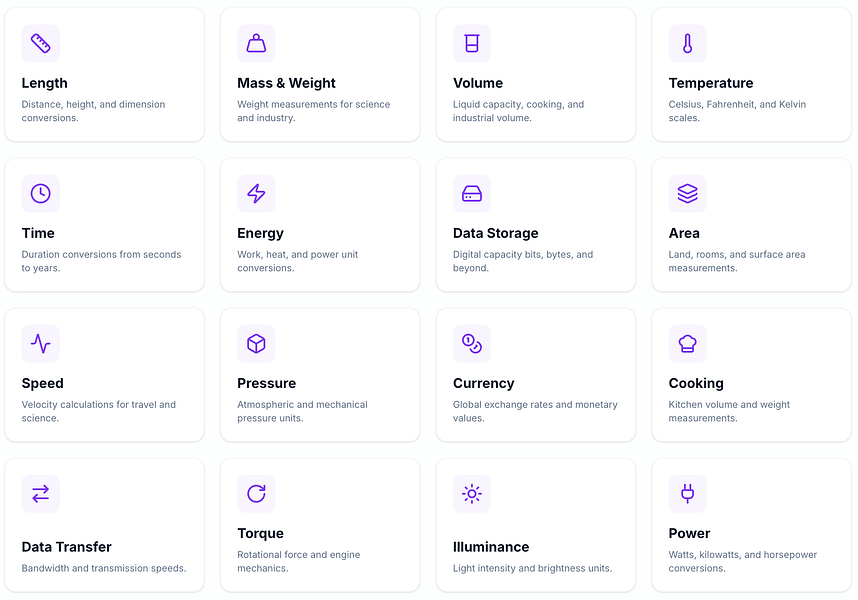This screenshot has height=600, width=858.
Task: Click the lightning bolt icon for Energy
Action: click(x=256, y=193)
